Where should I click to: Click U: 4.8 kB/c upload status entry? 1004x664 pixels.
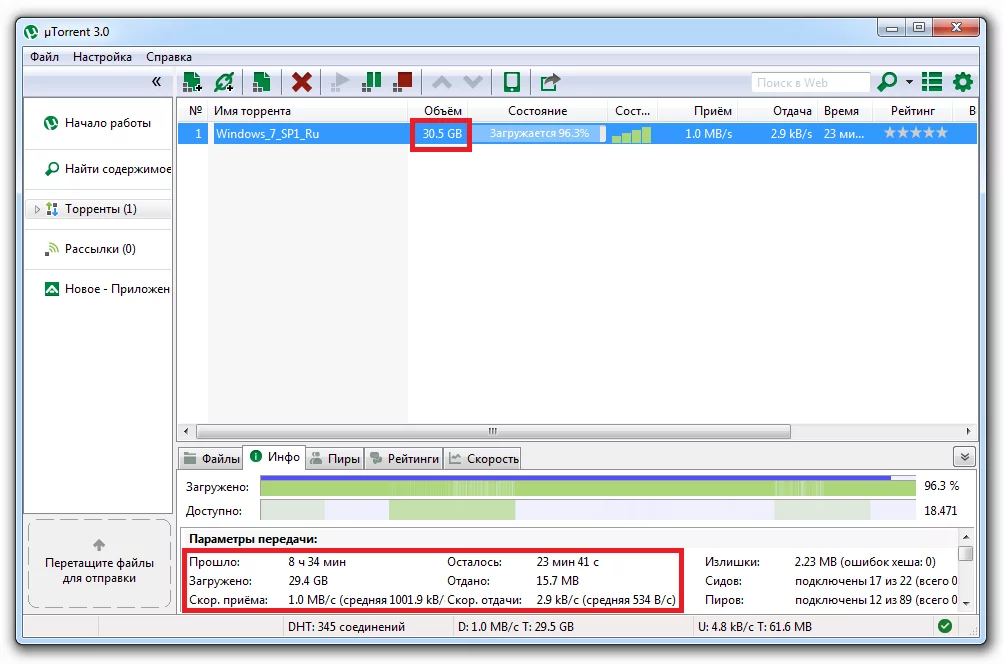755,627
